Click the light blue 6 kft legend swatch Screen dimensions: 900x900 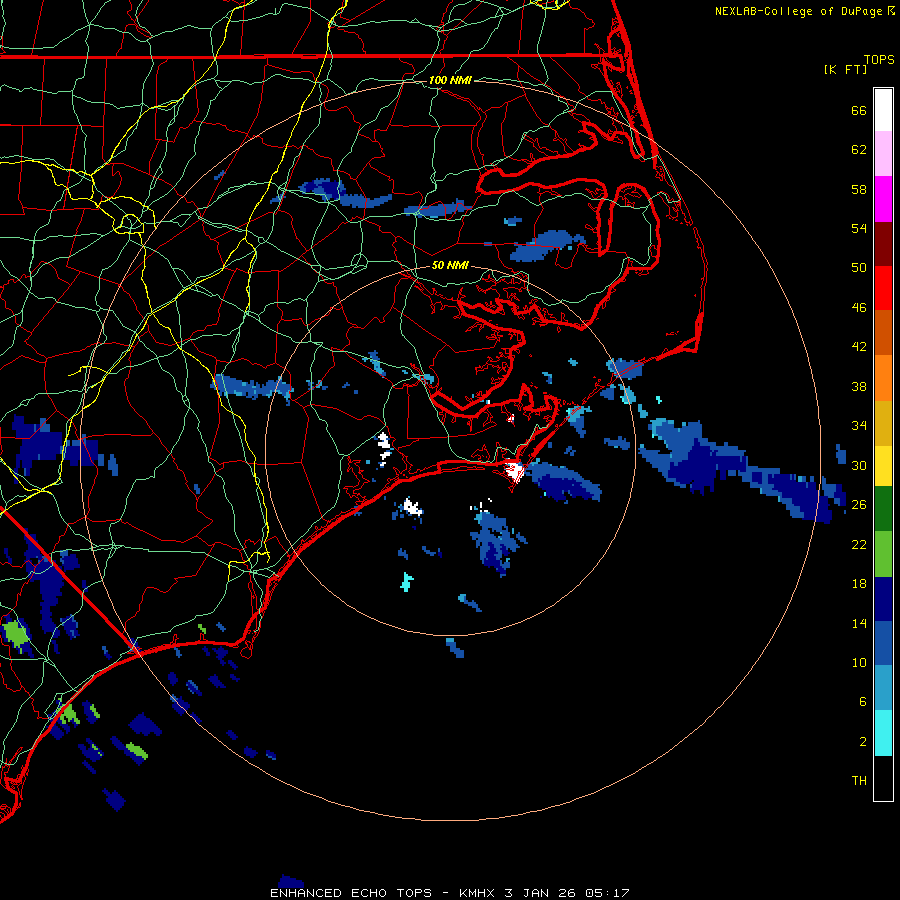pyautogui.click(x=883, y=688)
